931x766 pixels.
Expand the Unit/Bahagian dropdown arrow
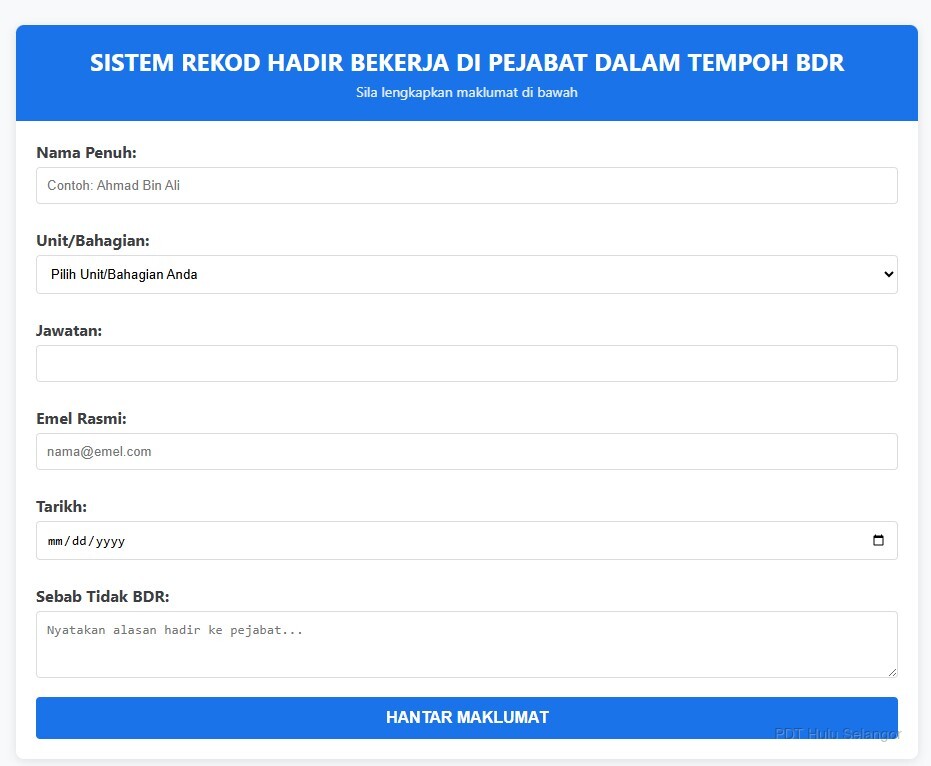click(x=889, y=274)
